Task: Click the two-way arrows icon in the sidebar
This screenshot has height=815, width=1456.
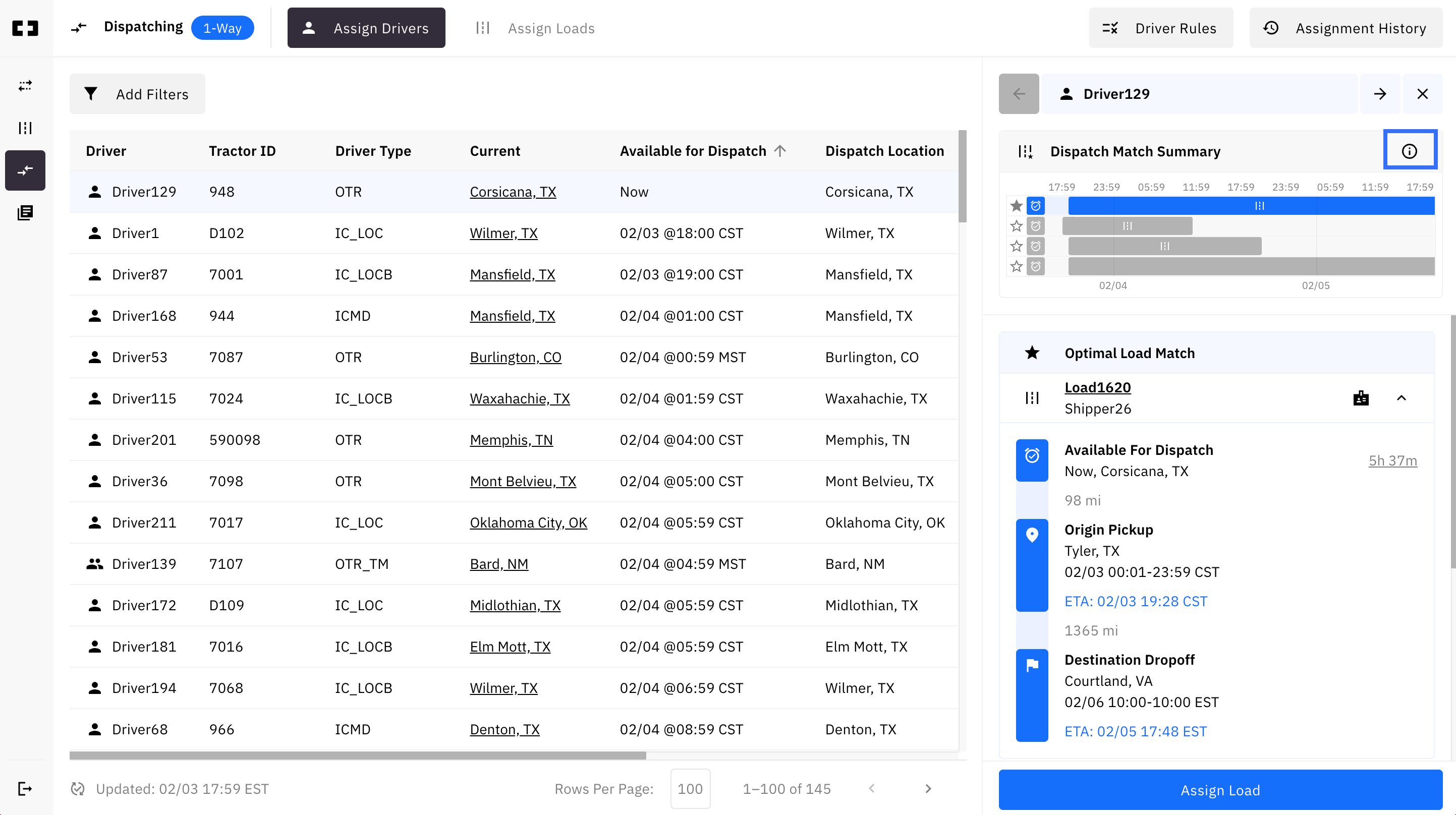Action: (x=25, y=85)
